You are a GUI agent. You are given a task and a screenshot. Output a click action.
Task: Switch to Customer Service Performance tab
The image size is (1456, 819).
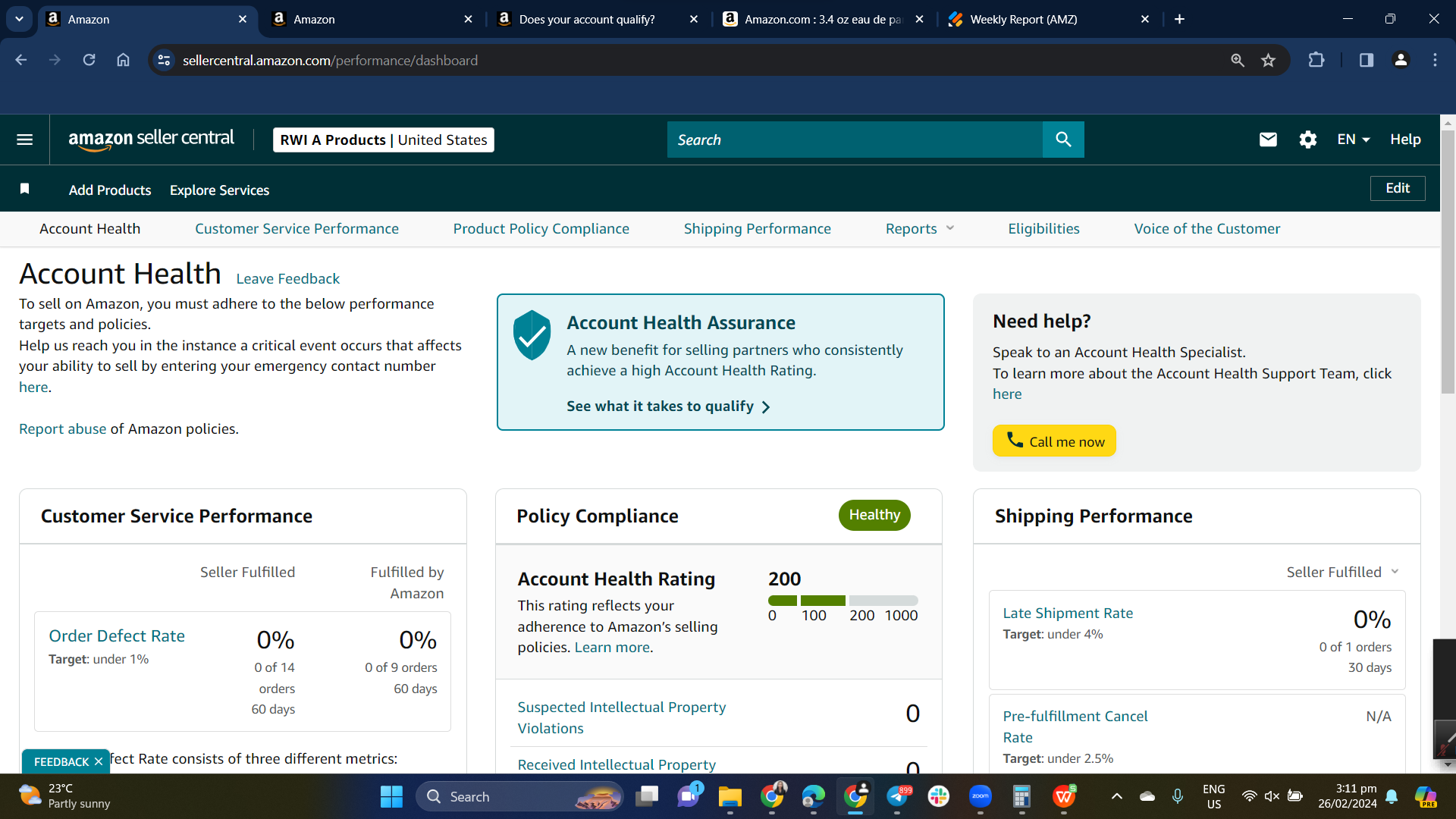[297, 229]
